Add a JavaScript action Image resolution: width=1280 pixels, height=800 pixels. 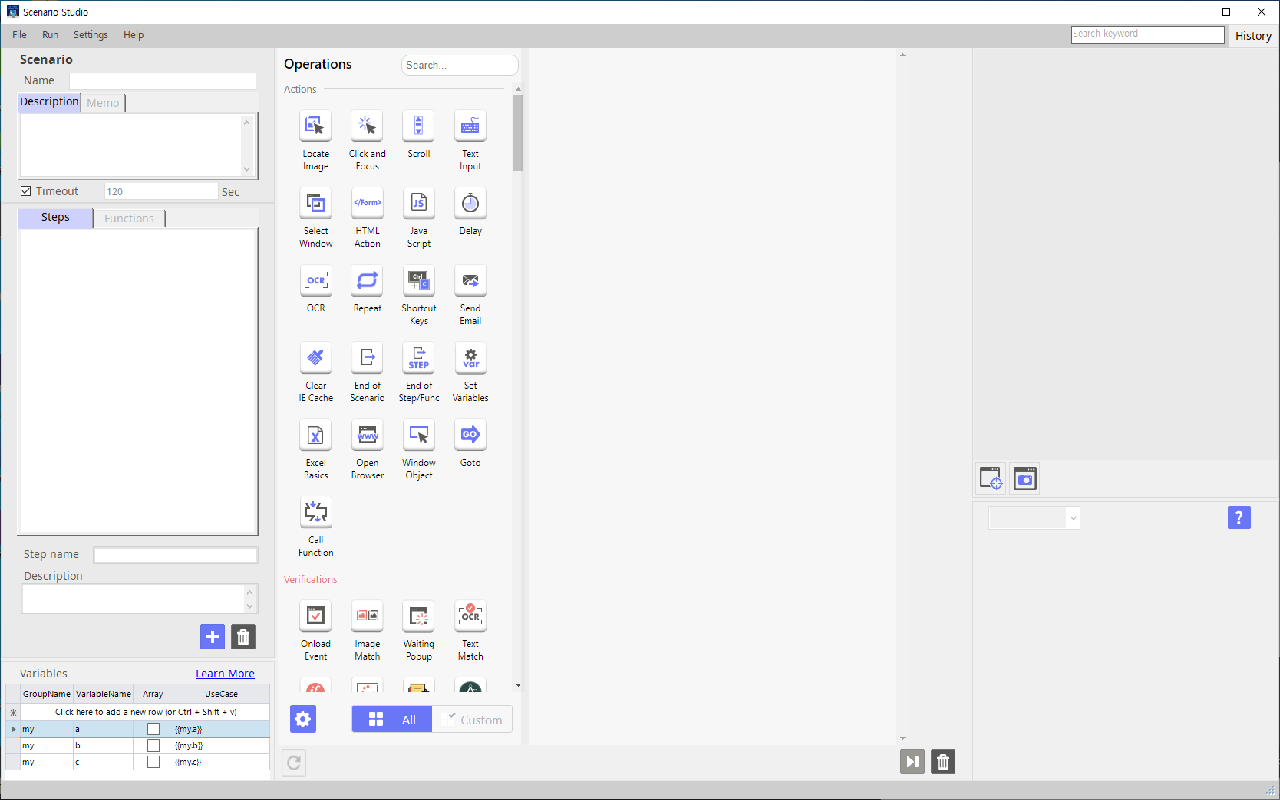point(418,203)
